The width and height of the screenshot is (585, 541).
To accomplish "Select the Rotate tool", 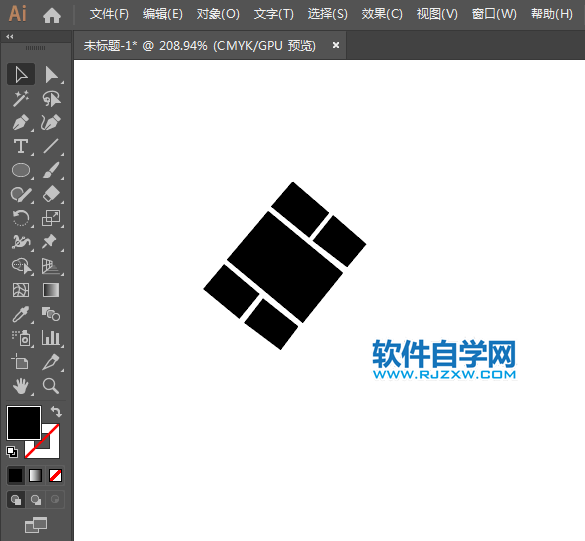I will click(21, 218).
